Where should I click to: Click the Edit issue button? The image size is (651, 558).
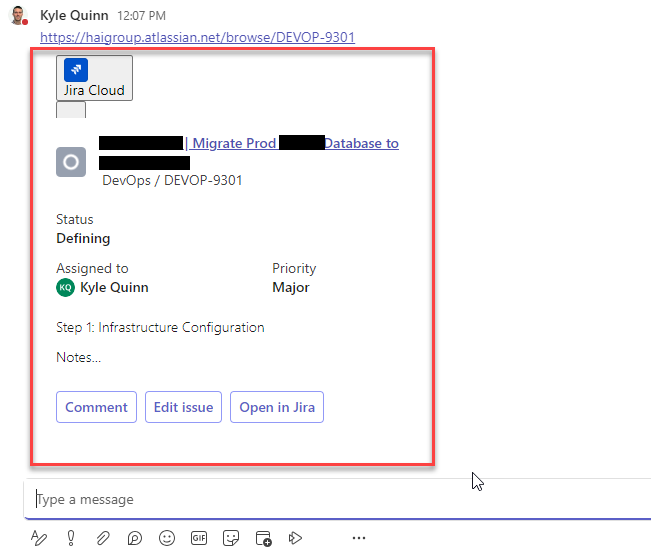click(184, 407)
